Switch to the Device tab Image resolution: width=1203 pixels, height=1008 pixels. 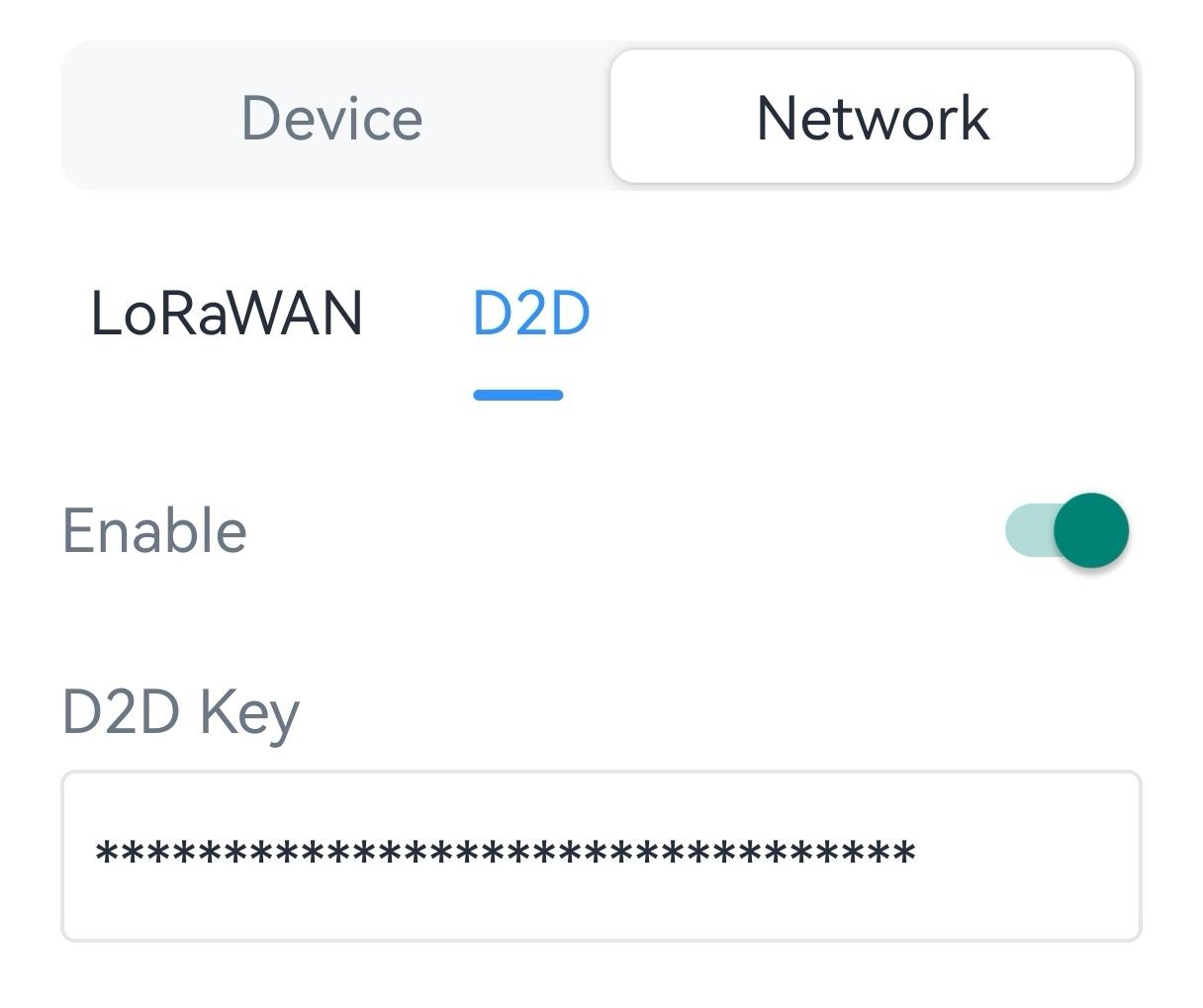pos(332,118)
